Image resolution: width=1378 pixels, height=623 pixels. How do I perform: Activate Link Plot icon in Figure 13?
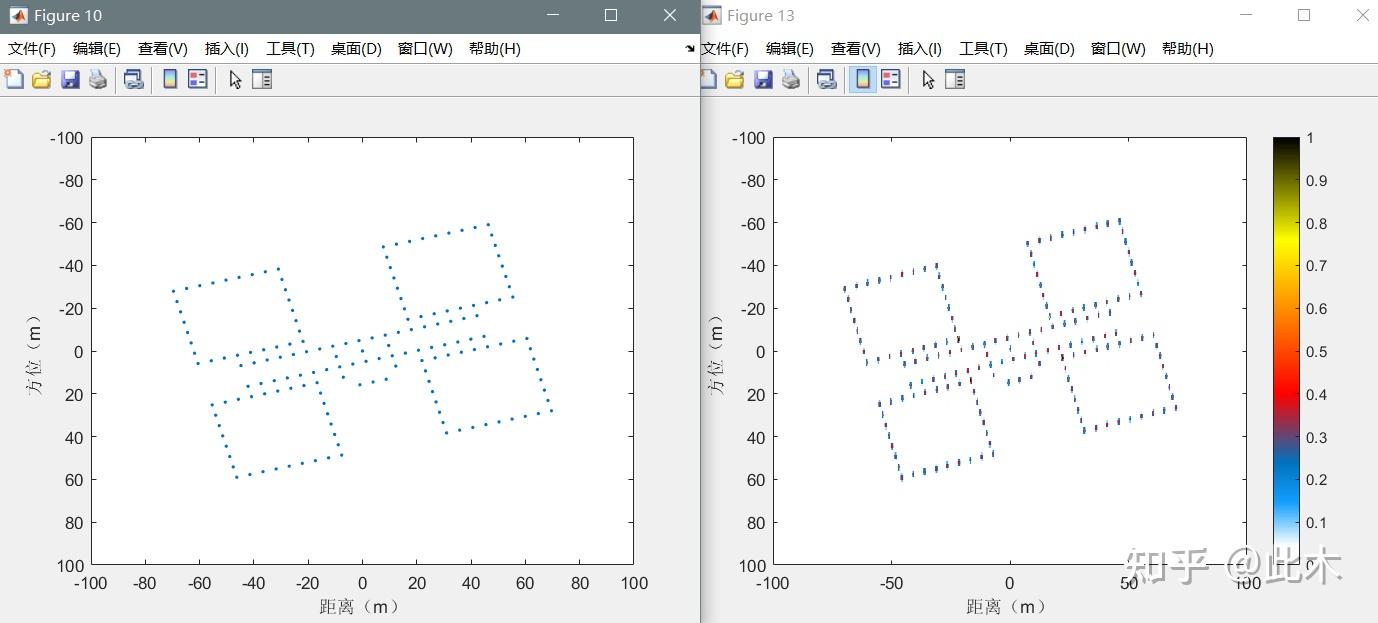pyautogui.click(x=827, y=79)
